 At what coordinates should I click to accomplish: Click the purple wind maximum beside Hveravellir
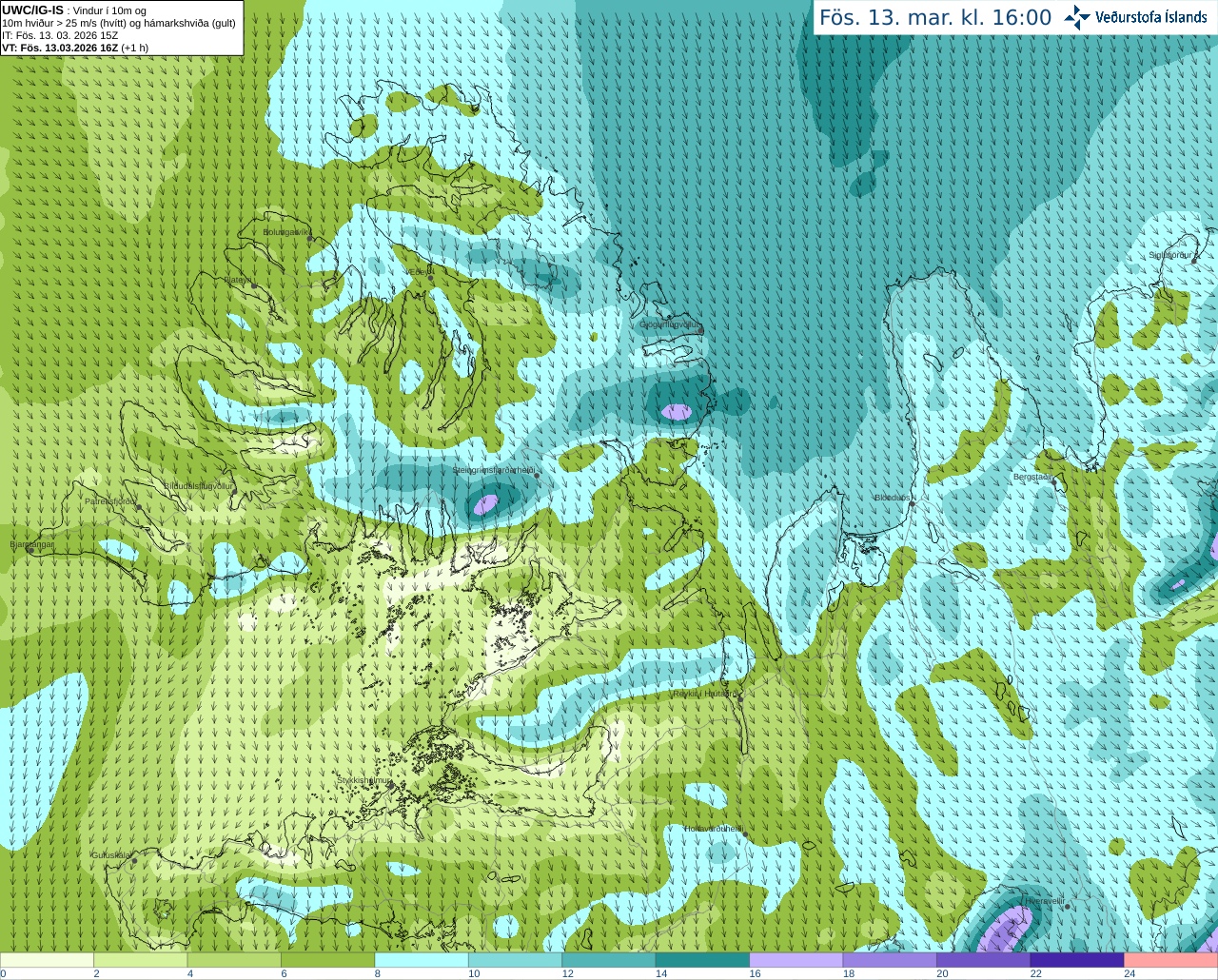[1005, 931]
